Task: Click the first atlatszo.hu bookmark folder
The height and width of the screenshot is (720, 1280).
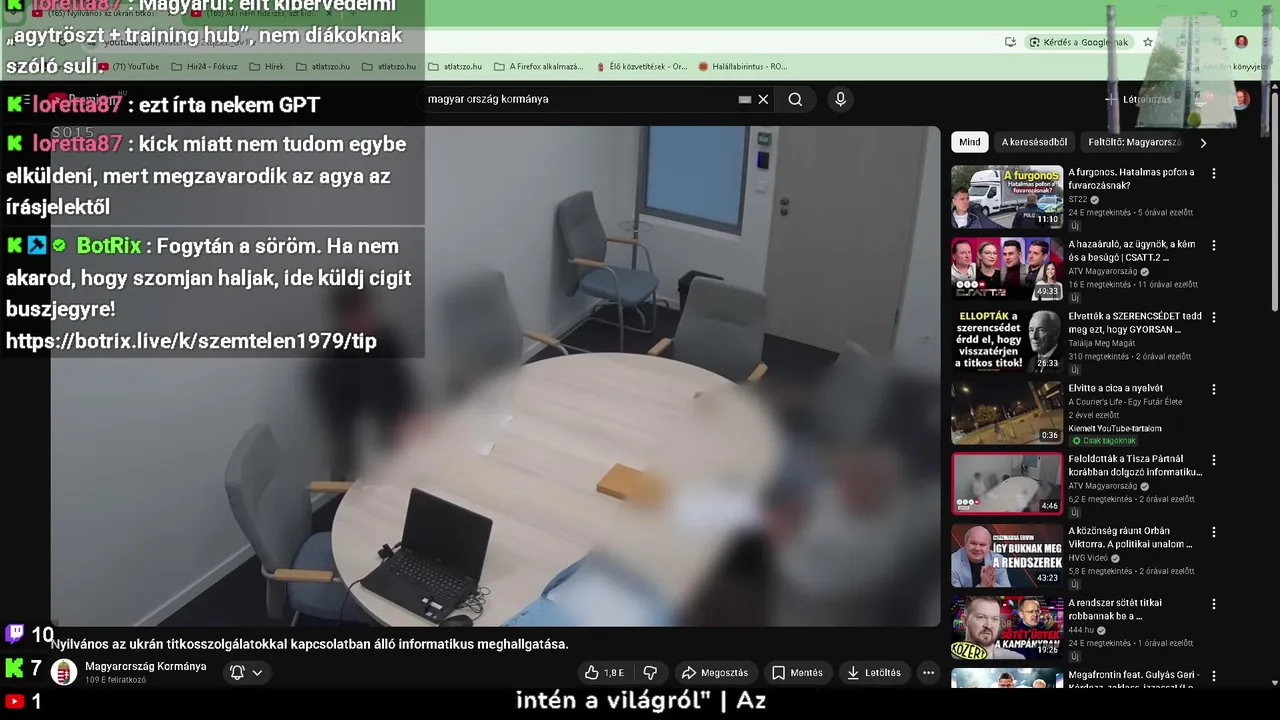Action: coord(323,67)
